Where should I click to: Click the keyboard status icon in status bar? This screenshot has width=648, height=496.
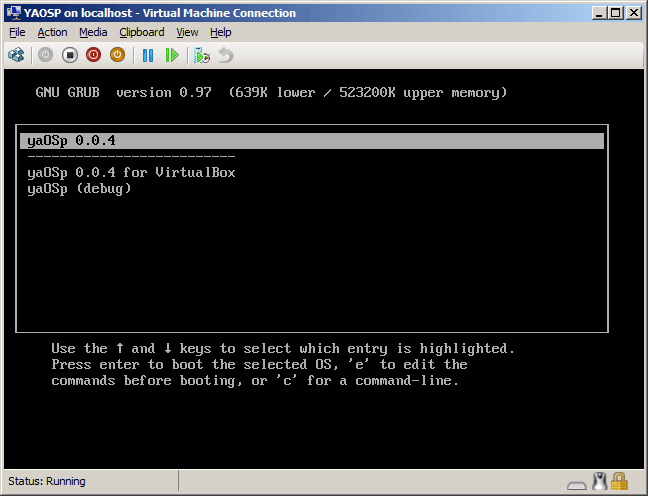pyautogui.click(x=577, y=485)
